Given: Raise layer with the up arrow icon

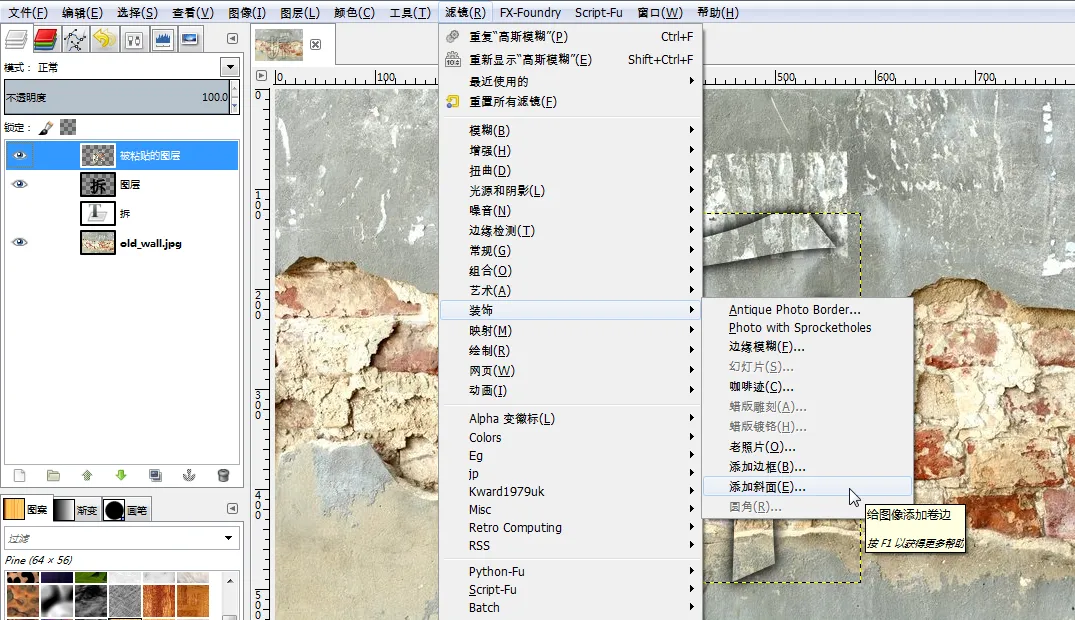Looking at the screenshot, I should 87,475.
